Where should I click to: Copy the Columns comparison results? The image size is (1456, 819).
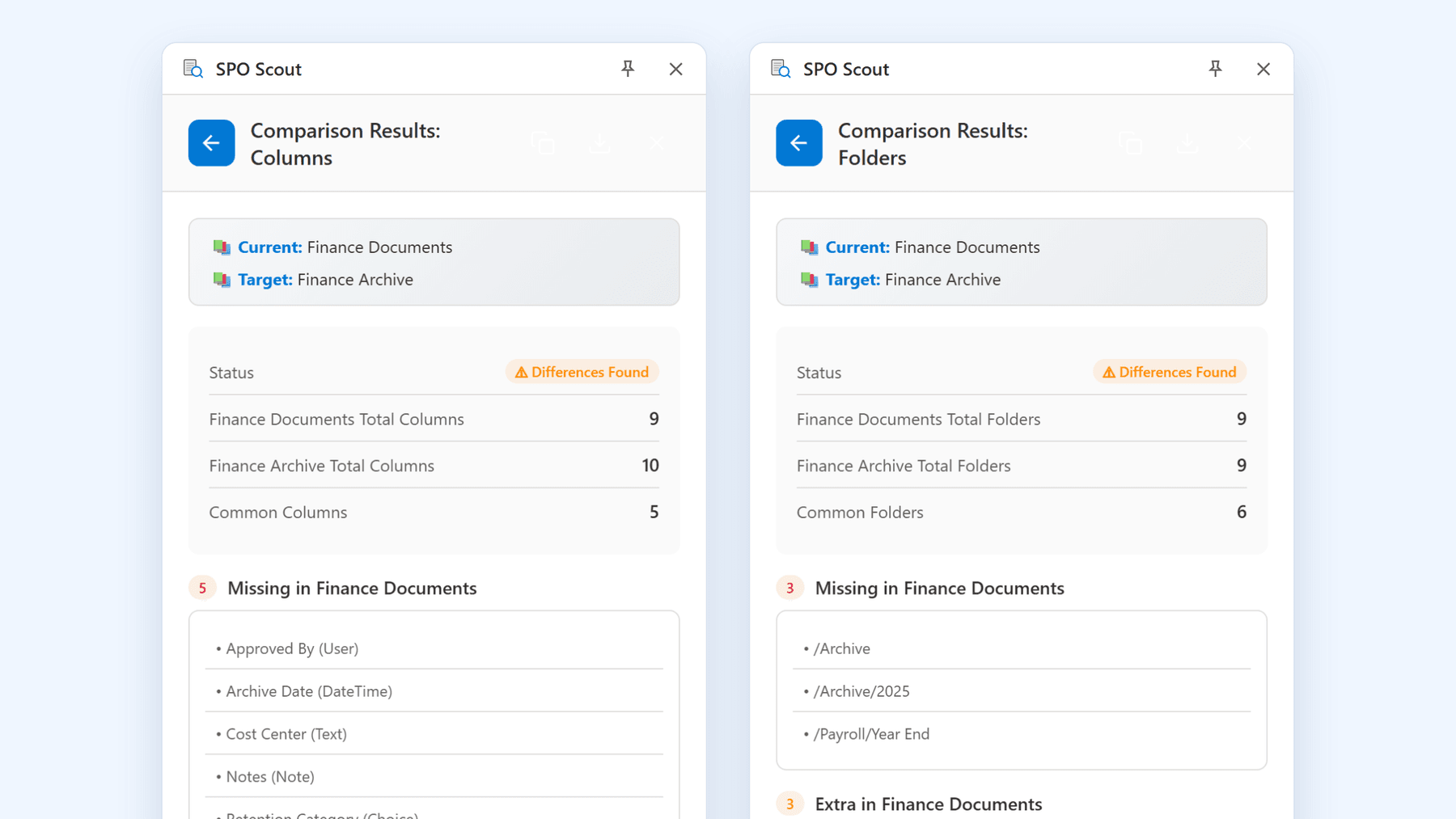pos(543,143)
